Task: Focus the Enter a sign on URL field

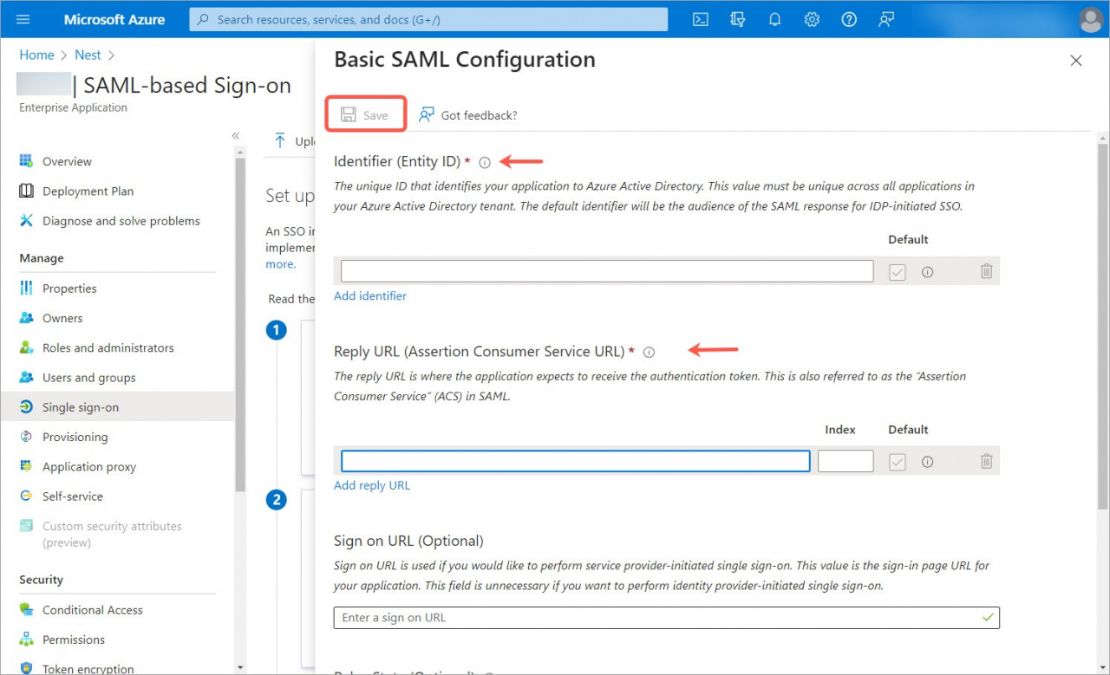Action: pos(666,617)
